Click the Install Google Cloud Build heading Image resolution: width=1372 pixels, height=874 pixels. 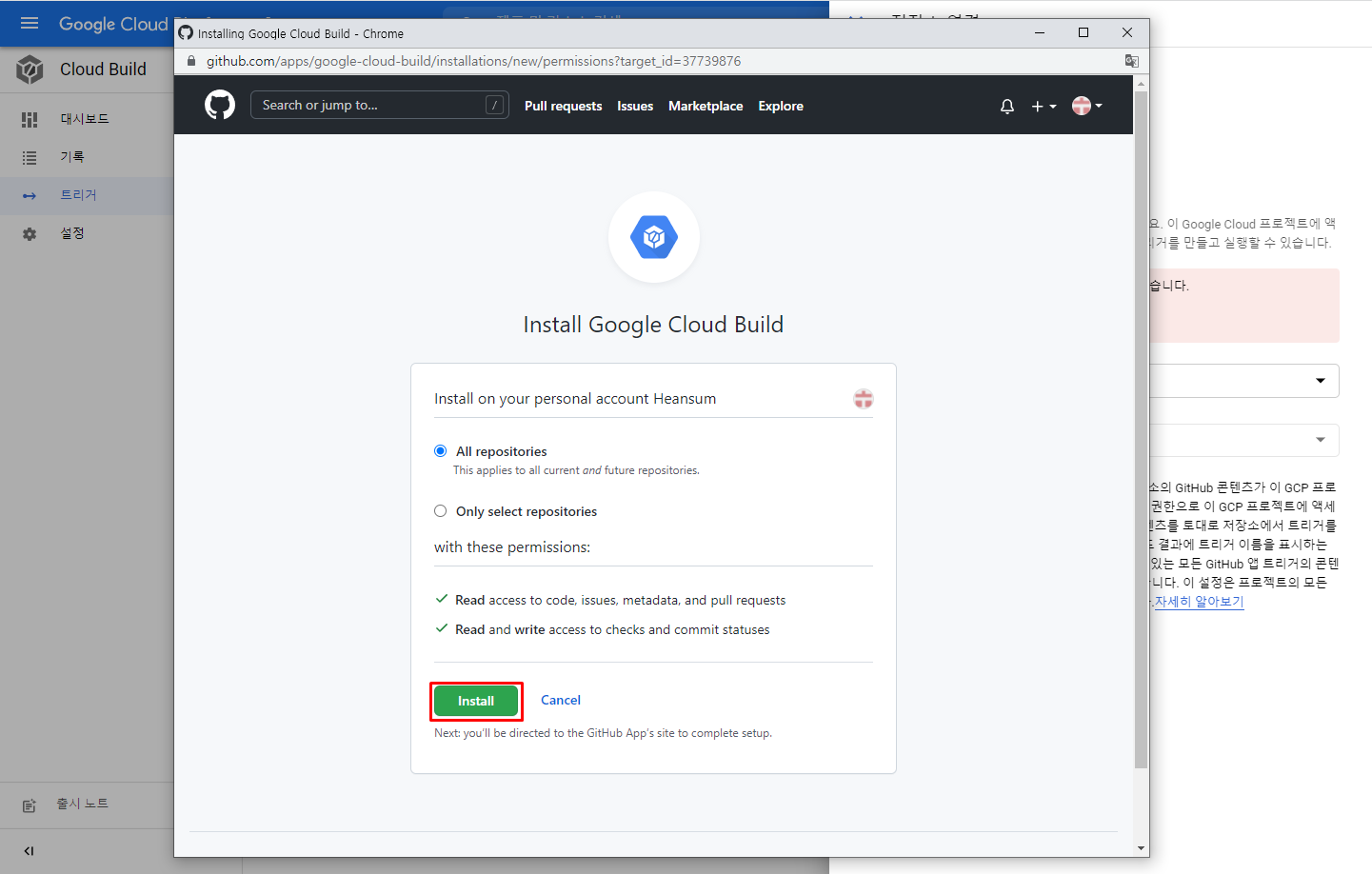[653, 325]
